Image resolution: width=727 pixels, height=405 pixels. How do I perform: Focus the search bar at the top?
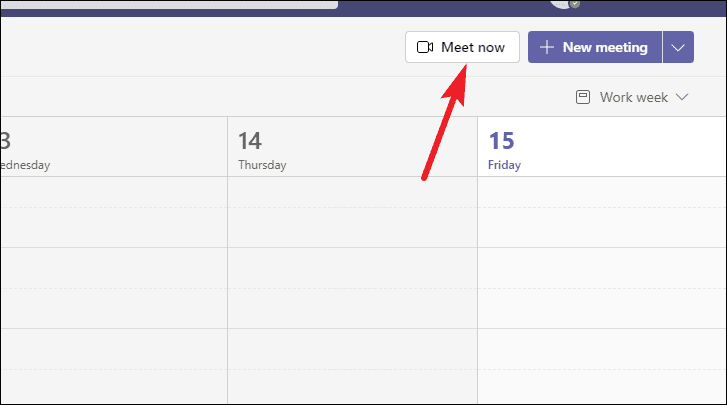click(169, 4)
